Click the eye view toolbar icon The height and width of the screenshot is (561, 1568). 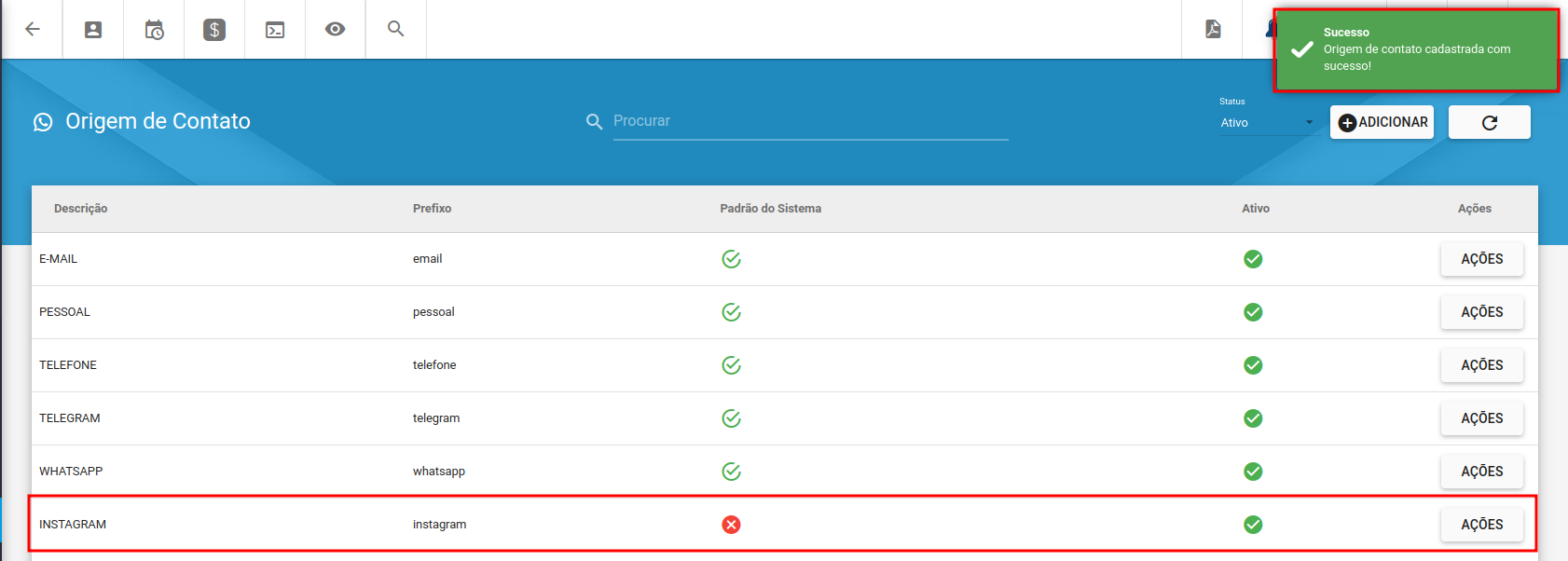click(x=336, y=29)
